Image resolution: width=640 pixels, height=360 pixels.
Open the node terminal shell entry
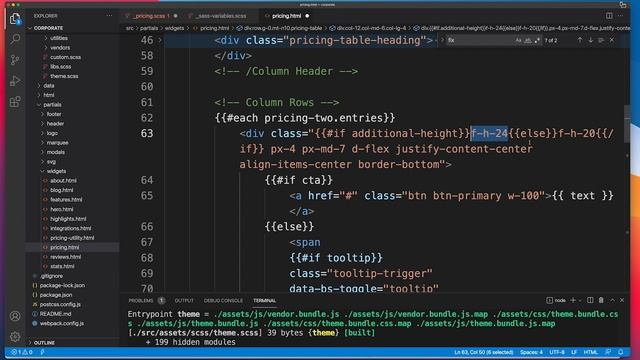[x=556, y=300]
